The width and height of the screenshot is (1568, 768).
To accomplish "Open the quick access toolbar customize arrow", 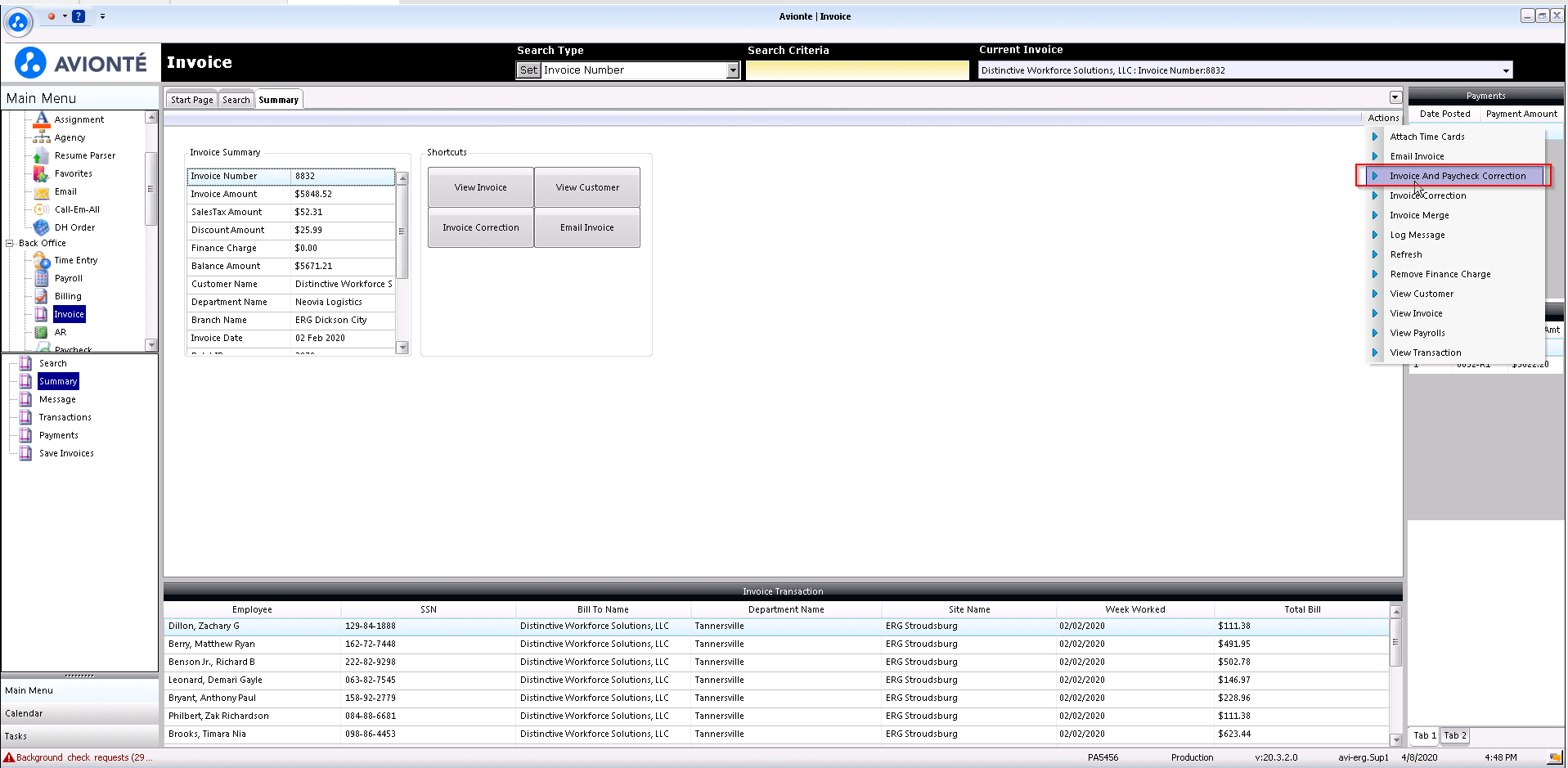I will click(102, 16).
